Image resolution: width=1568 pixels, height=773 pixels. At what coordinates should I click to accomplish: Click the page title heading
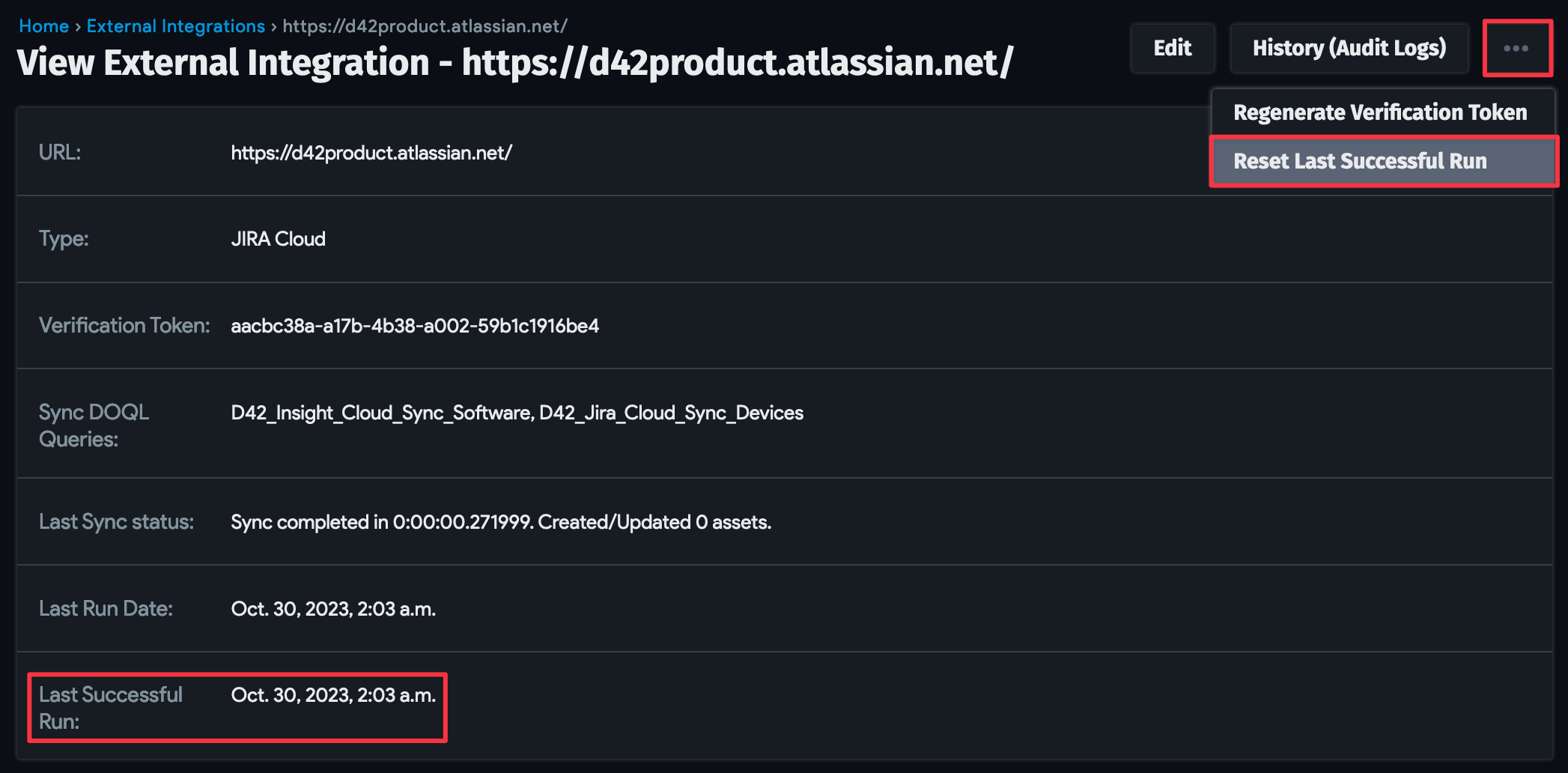[514, 62]
